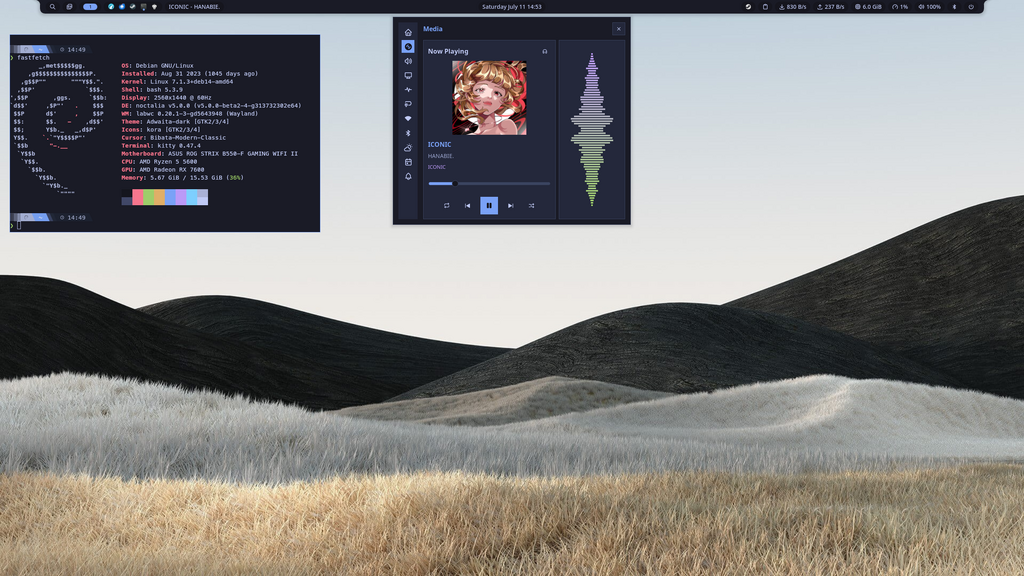Pause the currently playing track

[x=489, y=205]
